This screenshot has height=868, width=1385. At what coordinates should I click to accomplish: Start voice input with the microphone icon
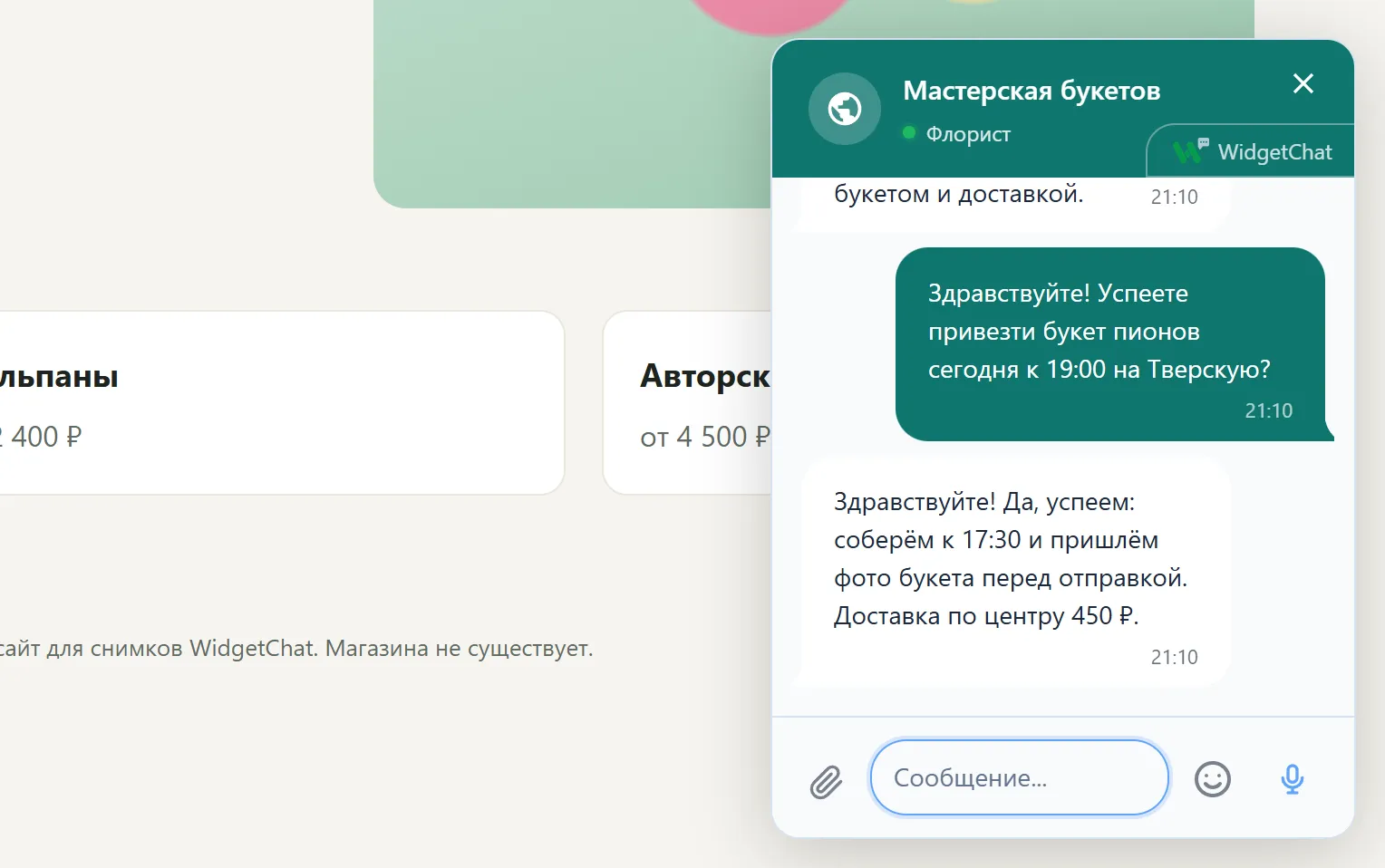(1292, 779)
